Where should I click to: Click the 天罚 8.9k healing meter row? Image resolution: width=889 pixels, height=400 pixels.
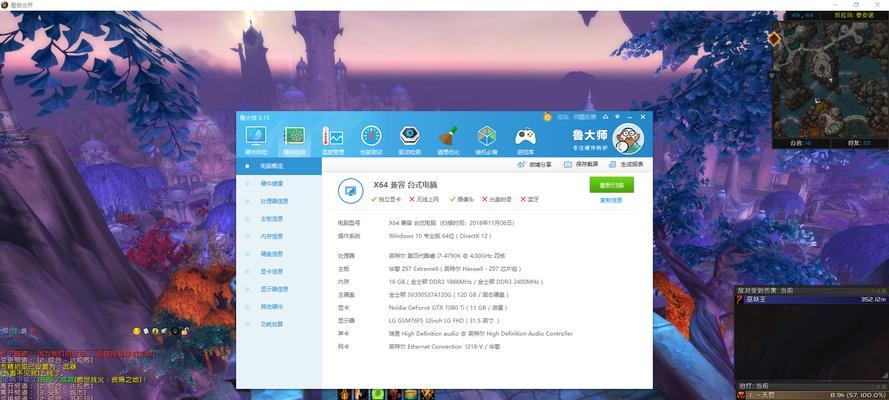[811, 395]
